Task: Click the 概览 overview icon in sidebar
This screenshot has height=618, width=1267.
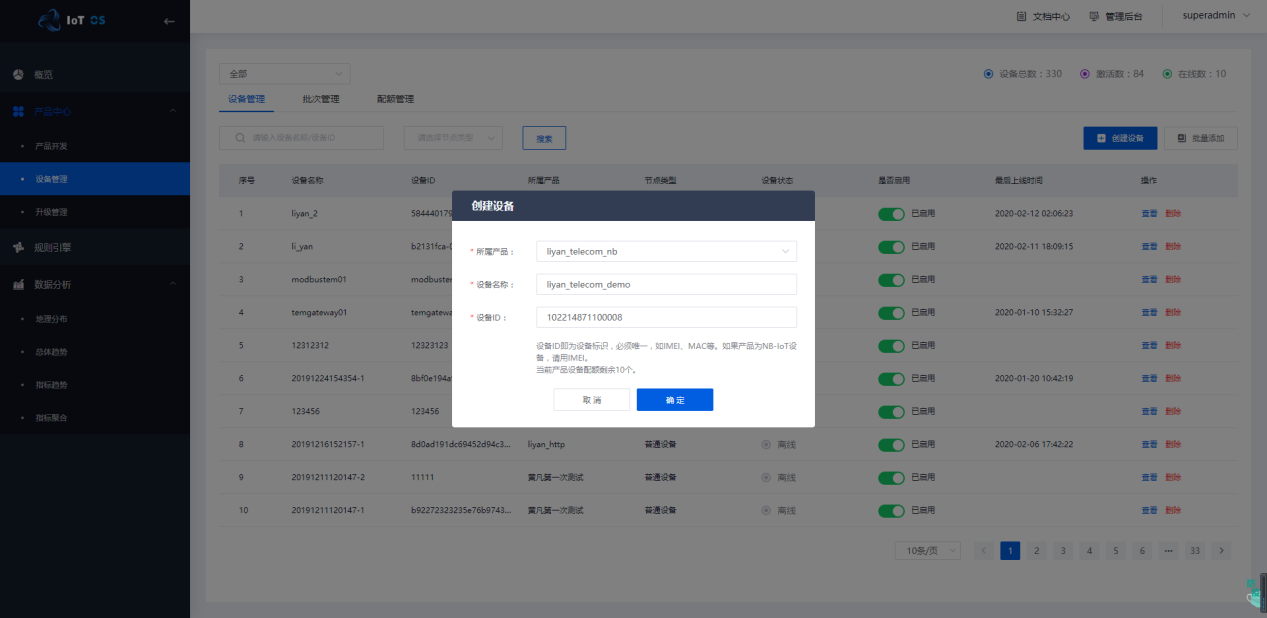Action: pyautogui.click(x=18, y=75)
